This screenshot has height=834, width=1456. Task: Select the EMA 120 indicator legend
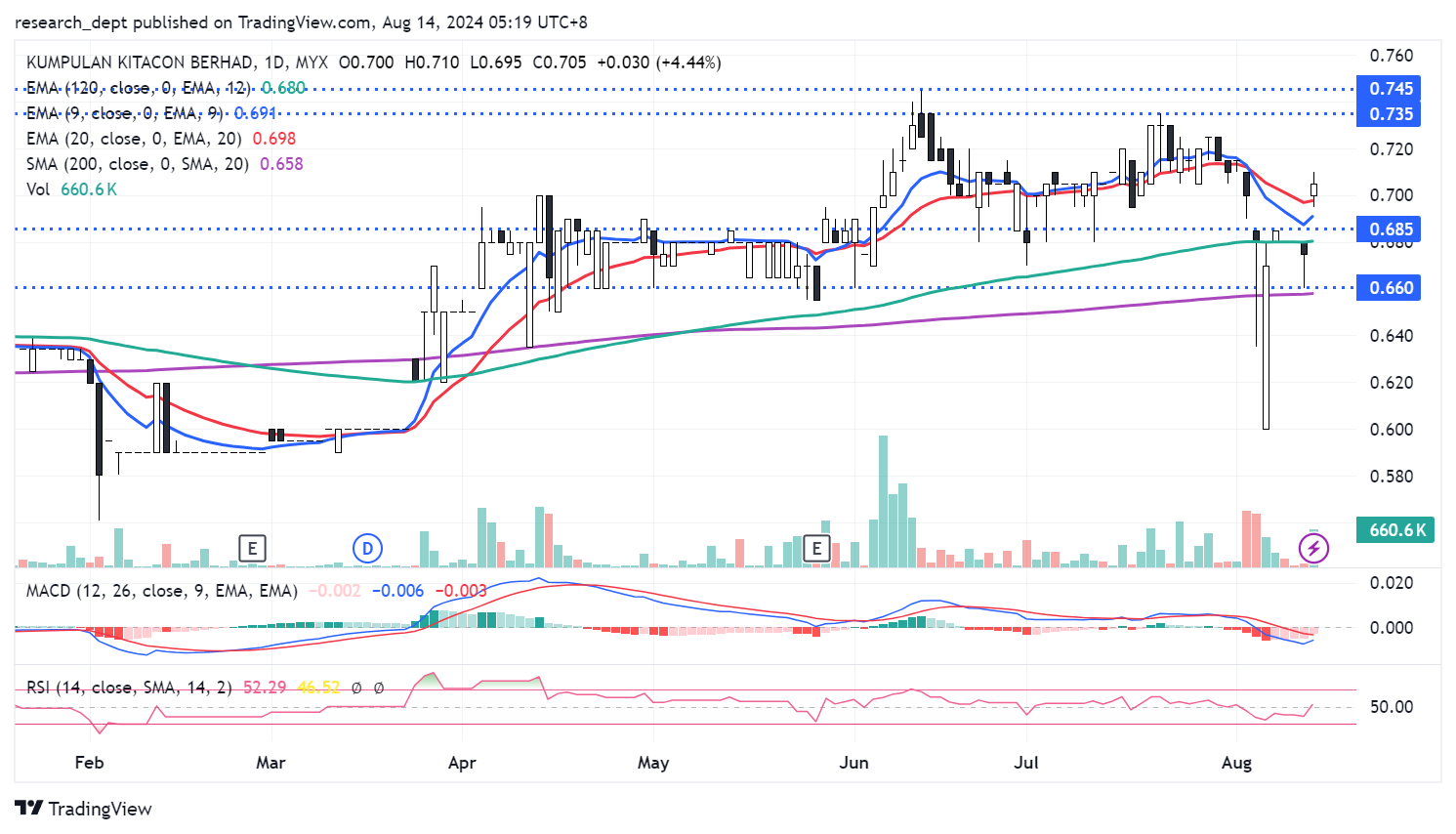click(137, 88)
